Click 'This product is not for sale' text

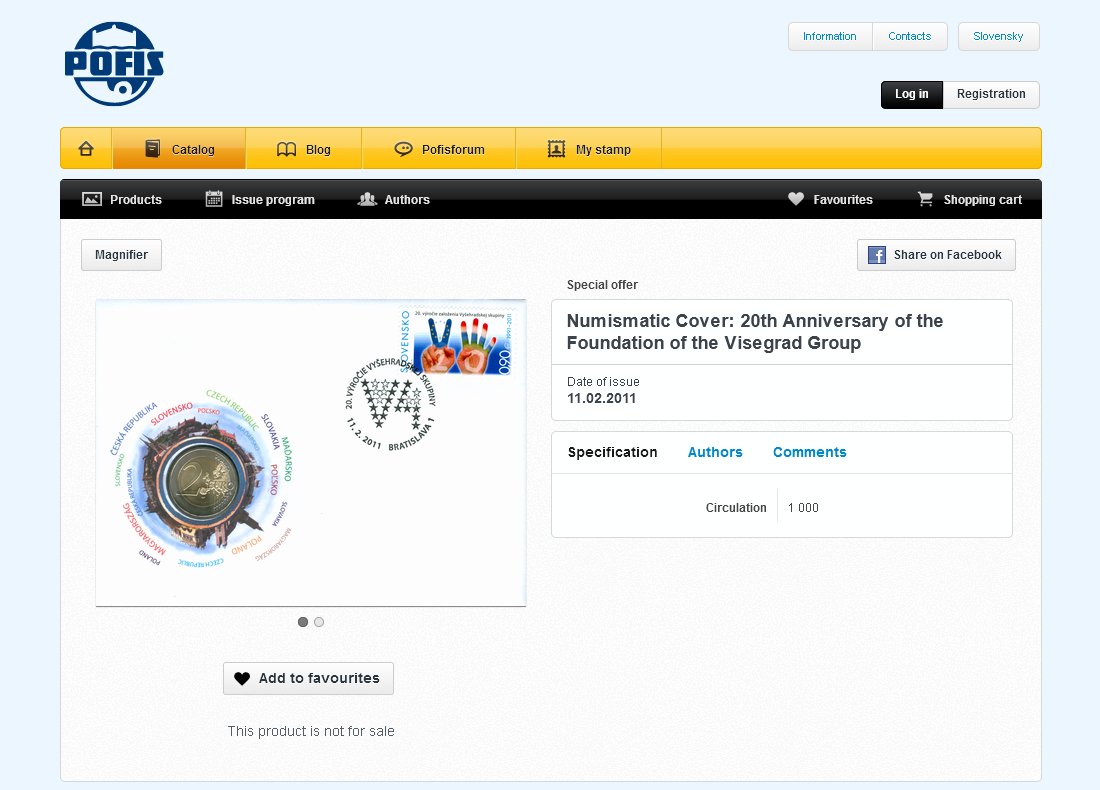click(x=311, y=732)
